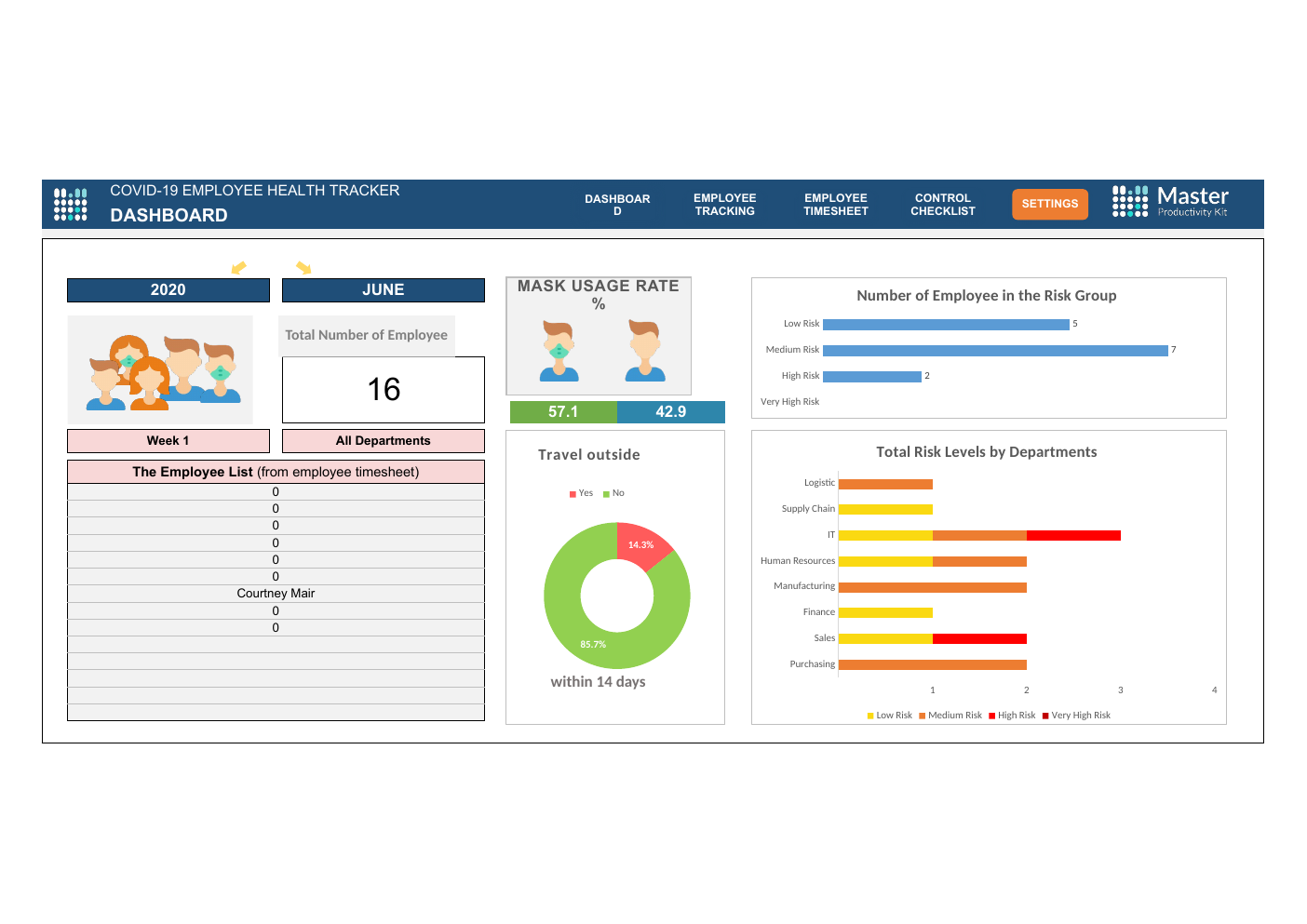The width and height of the screenshot is (1307, 924).
Task: Open the CONTROL CHECKLIST tab
Action: click(x=943, y=205)
